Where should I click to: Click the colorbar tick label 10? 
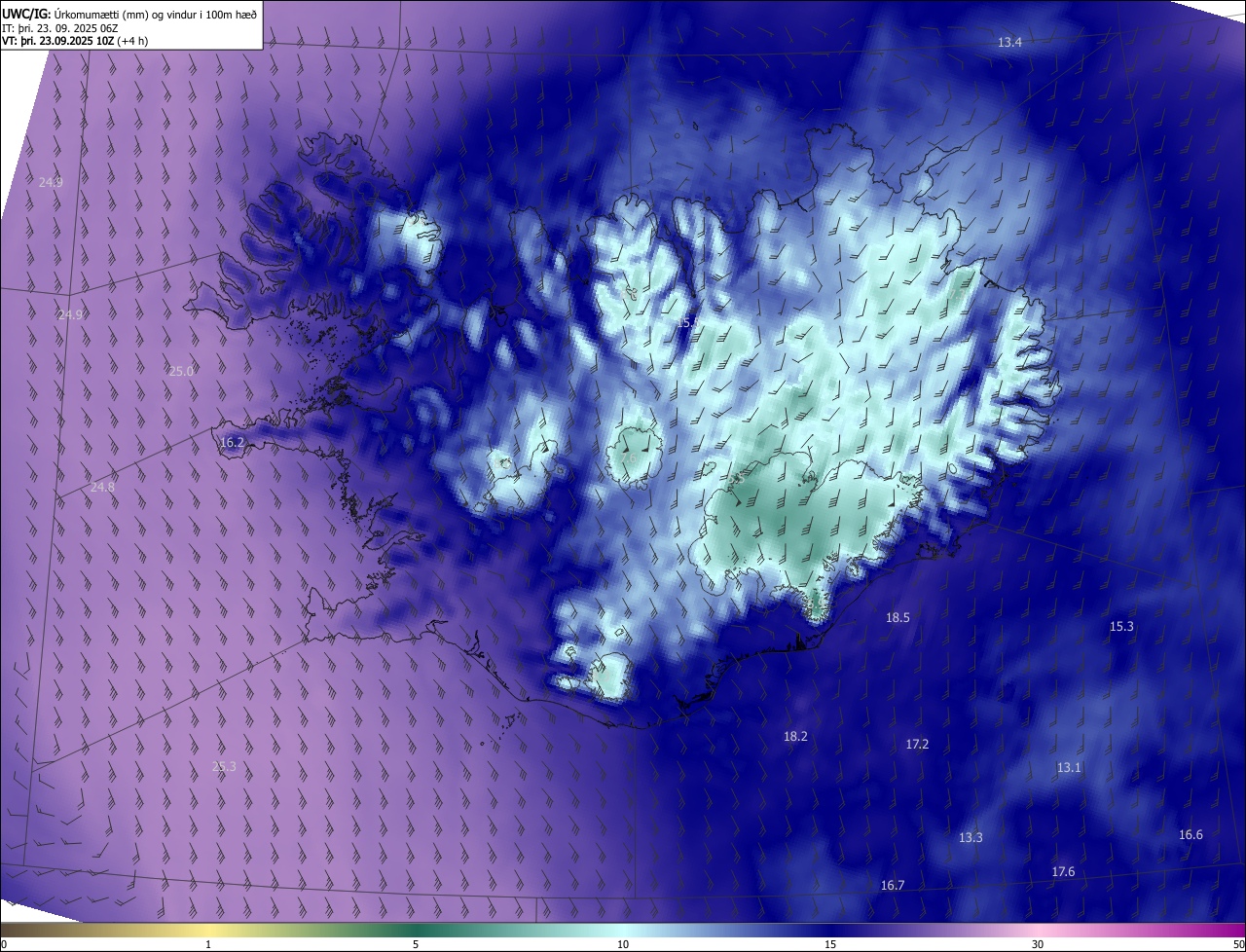623,944
